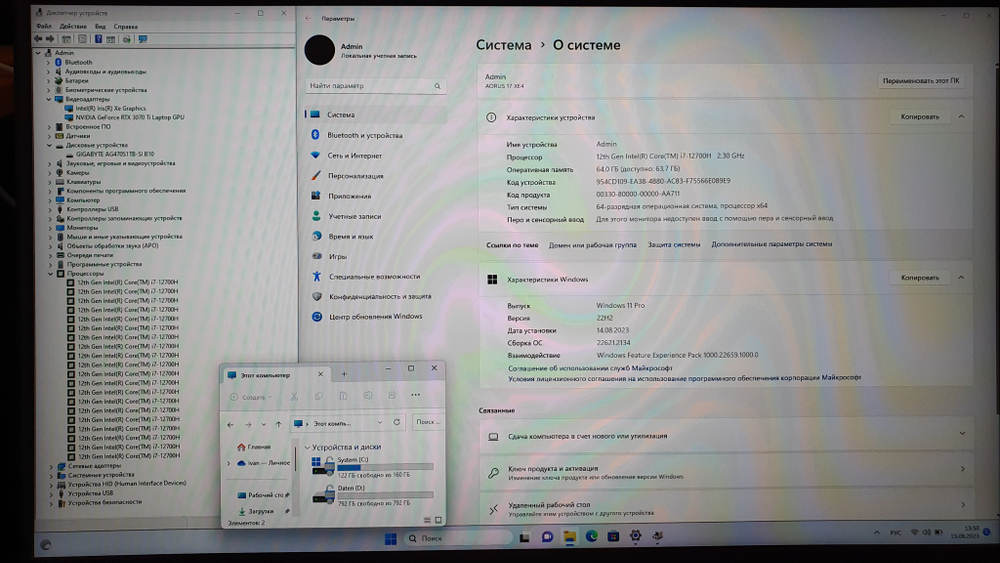The width and height of the screenshot is (1000, 563).
Task: Click back arrow in Settings window
Action: [x=309, y=18]
